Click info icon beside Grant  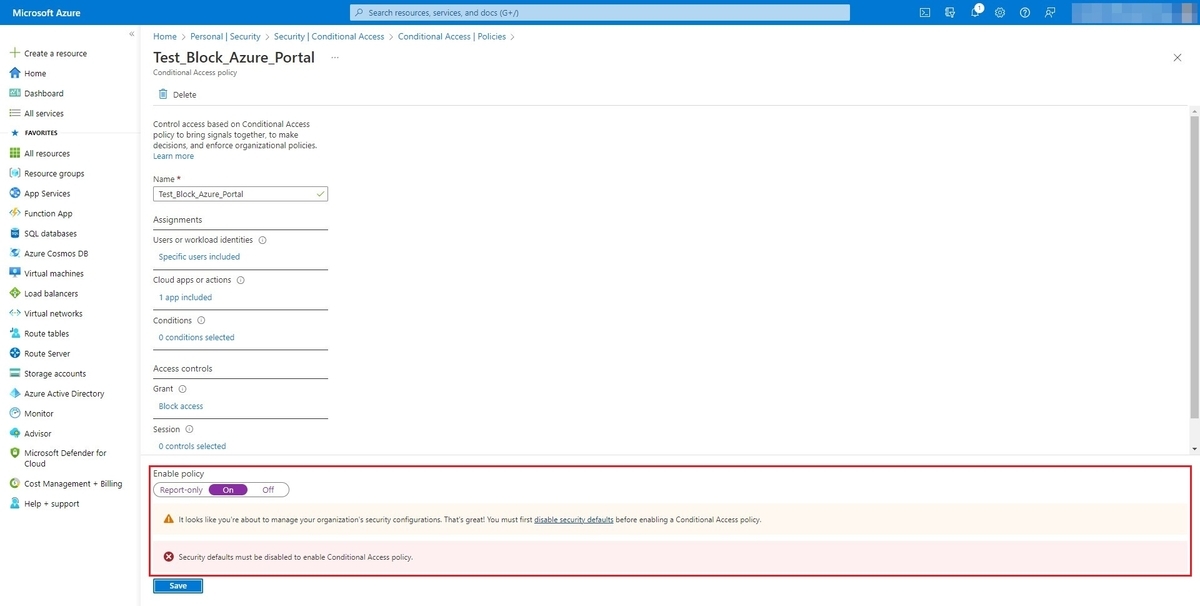(x=182, y=388)
